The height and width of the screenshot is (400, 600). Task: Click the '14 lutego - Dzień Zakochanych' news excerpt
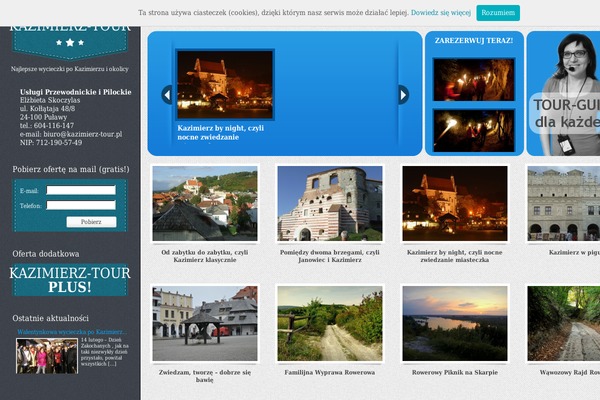click(x=105, y=351)
